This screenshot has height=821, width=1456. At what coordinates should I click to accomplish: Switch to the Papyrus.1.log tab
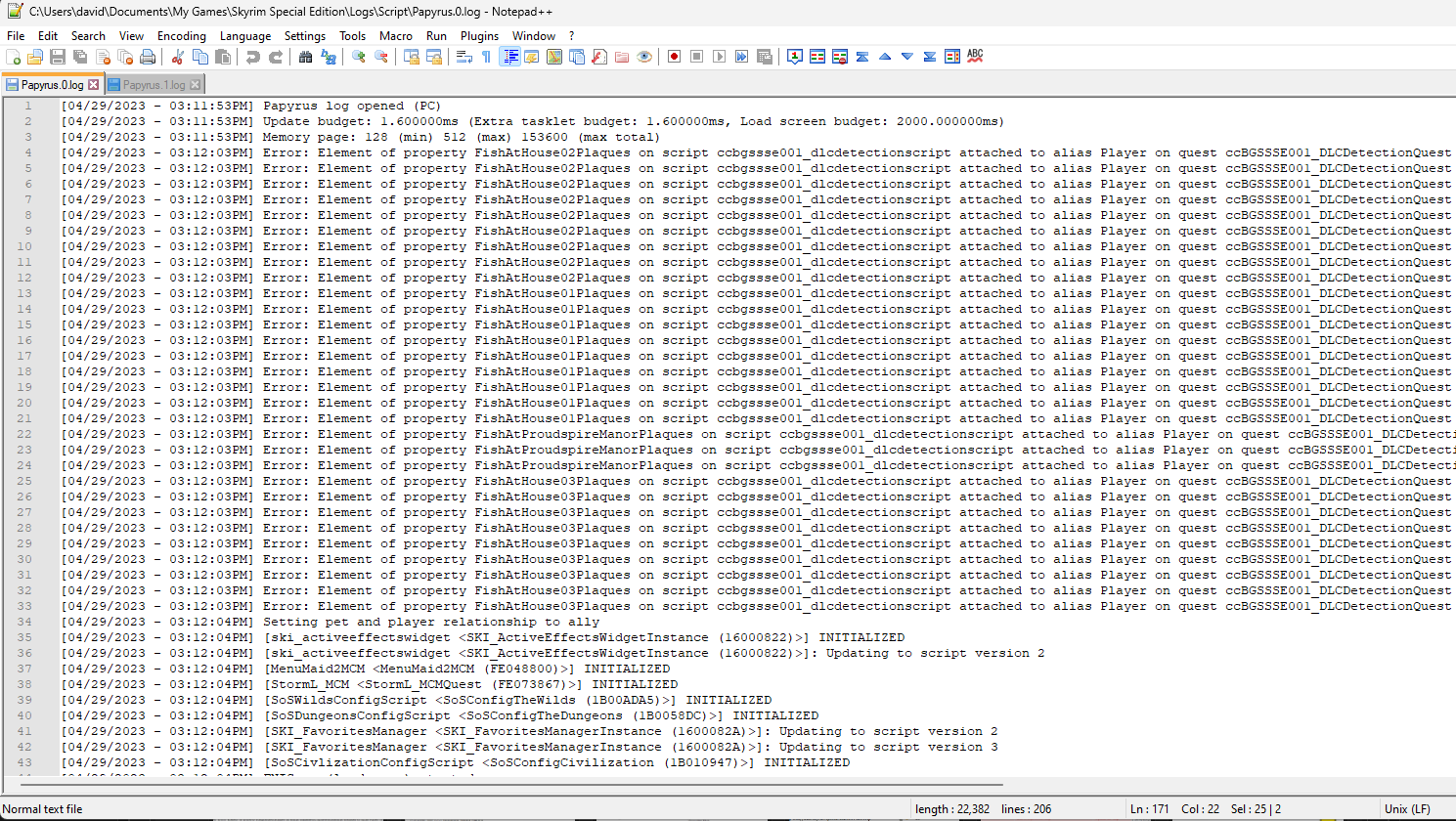(154, 85)
